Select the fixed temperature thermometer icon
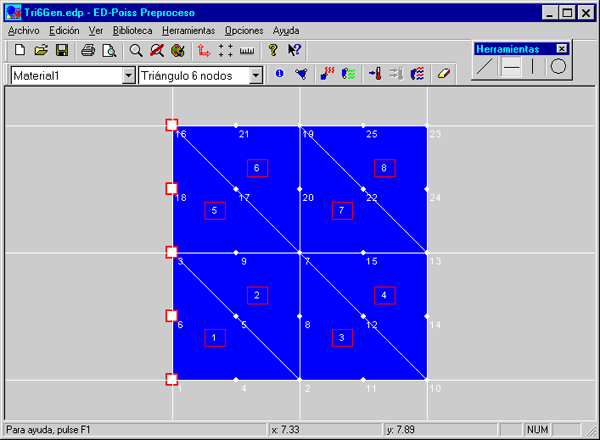The height and width of the screenshot is (440, 600). click(x=375, y=73)
